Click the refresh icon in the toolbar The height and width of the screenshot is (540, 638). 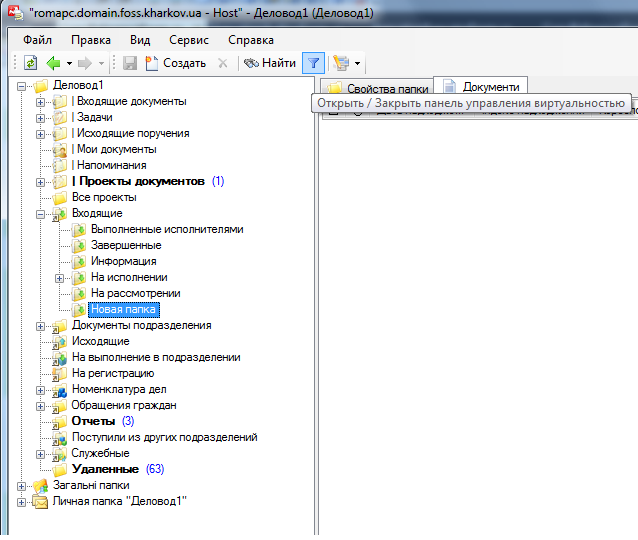coord(31,63)
